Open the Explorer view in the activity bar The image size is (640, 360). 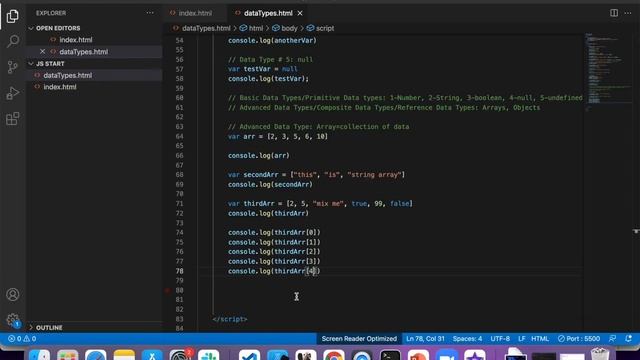pyautogui.click(x=13, y=16)
